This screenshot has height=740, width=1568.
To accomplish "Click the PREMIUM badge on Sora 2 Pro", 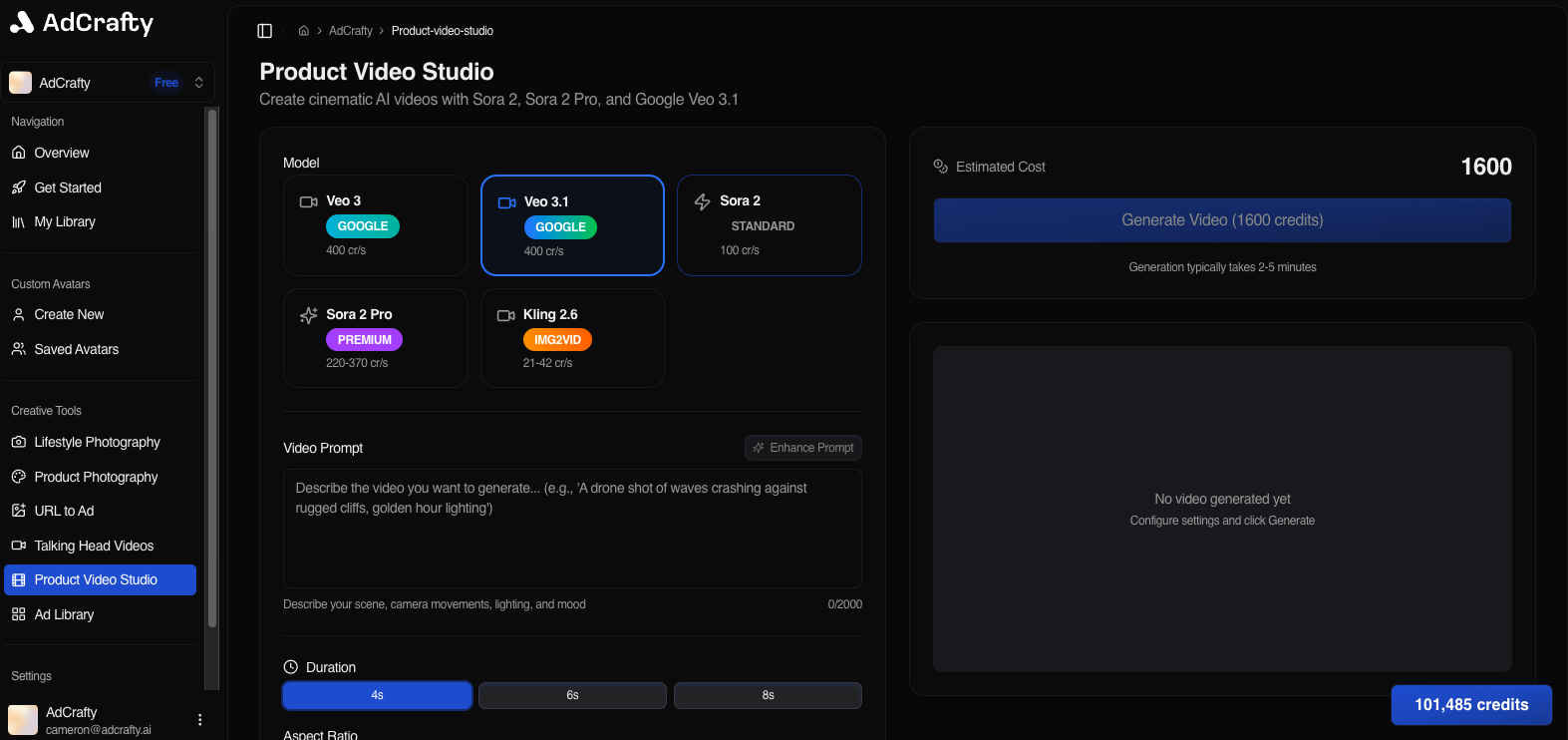I will point(365,340).
